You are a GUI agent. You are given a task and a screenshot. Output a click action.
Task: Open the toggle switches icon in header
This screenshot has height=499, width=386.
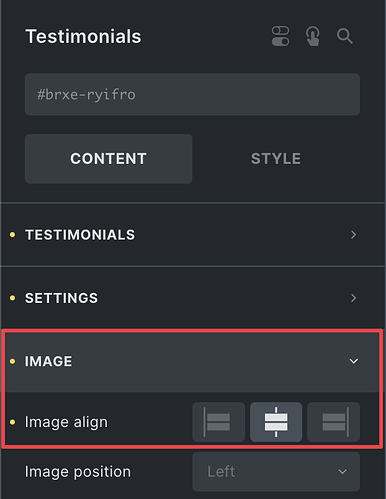coord(280,36)
